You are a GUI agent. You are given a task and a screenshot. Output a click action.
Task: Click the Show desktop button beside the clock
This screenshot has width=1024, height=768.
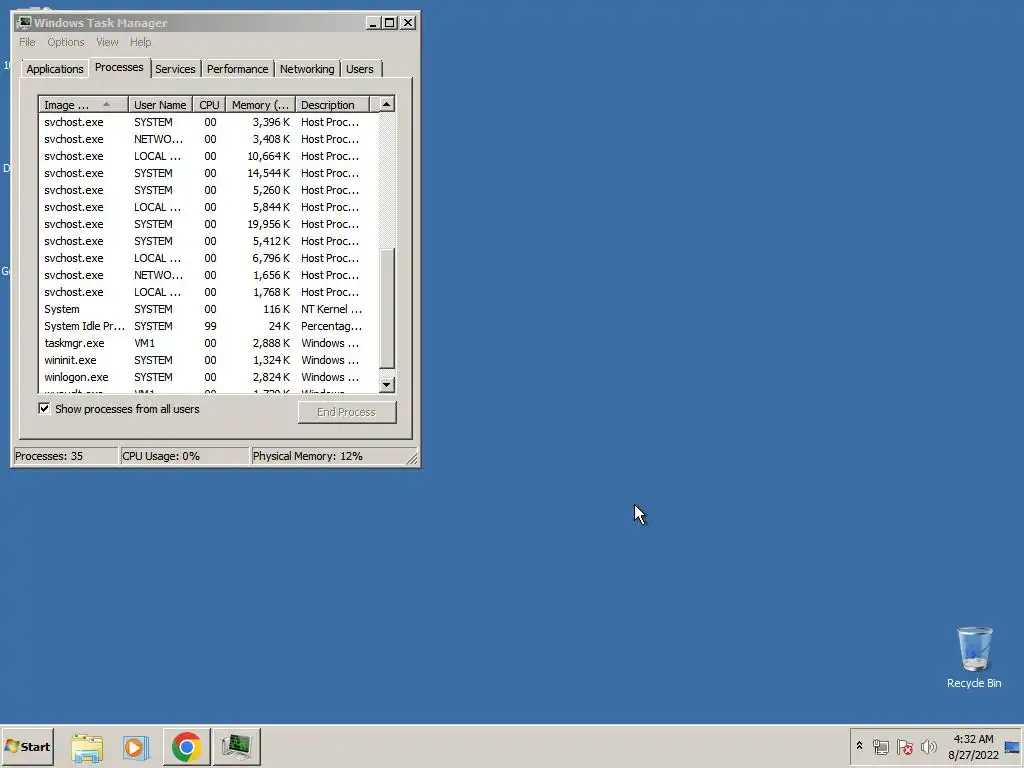[x=1013, y=747]
